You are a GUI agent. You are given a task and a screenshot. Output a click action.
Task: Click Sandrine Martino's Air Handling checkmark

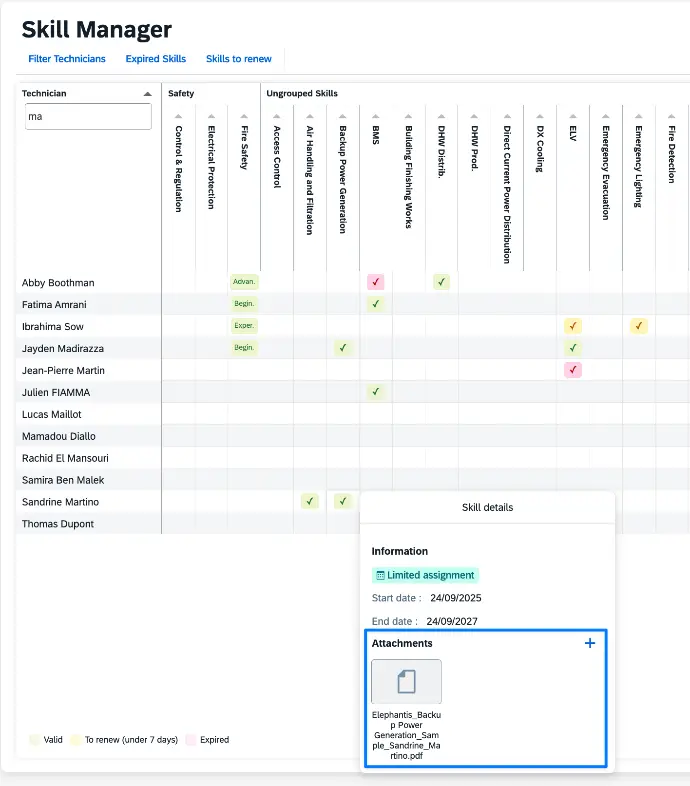coord(310,501)
